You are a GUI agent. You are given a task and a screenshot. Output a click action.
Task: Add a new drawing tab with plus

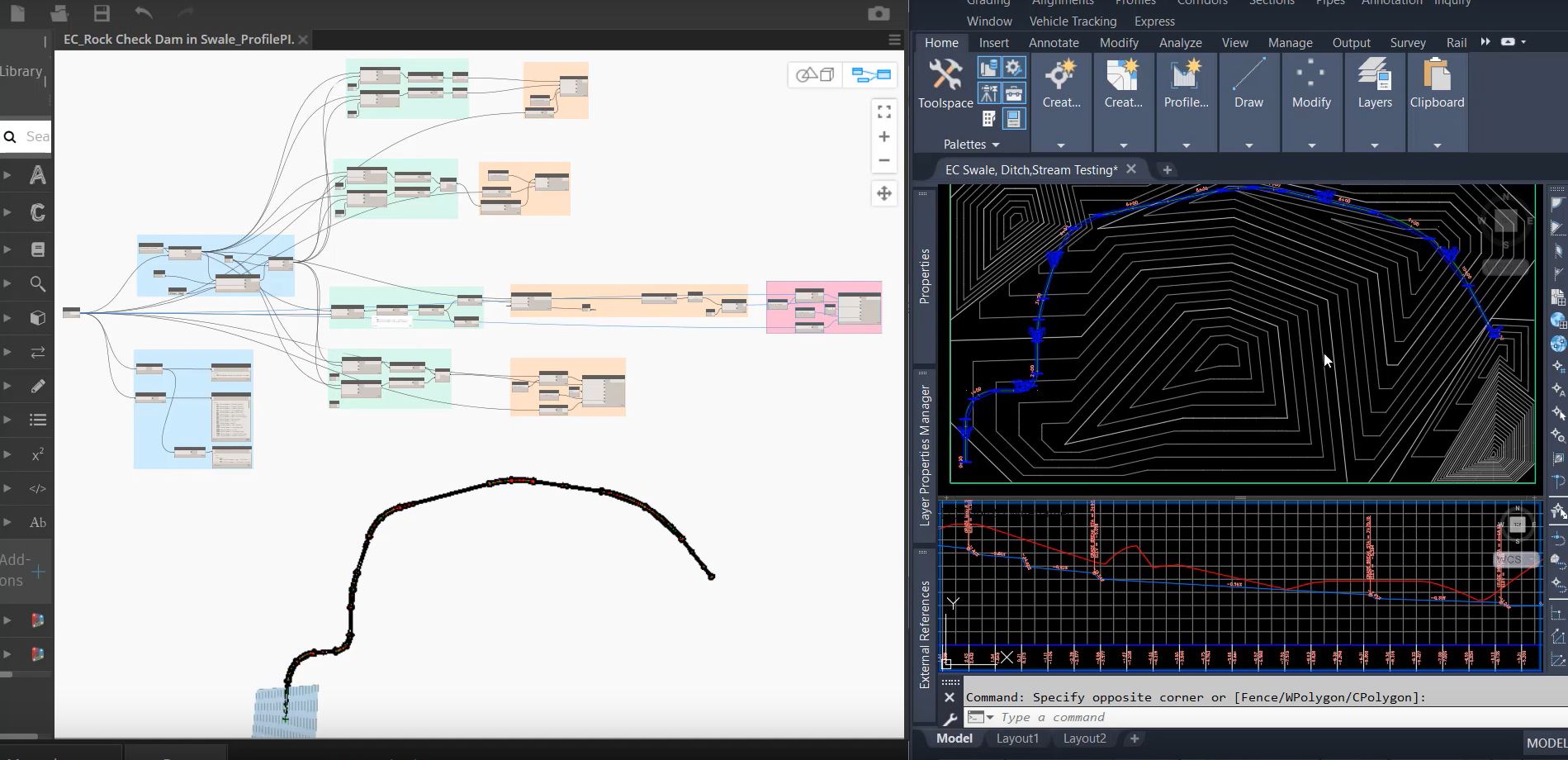pyautogui.click(x=1167, y=170)
